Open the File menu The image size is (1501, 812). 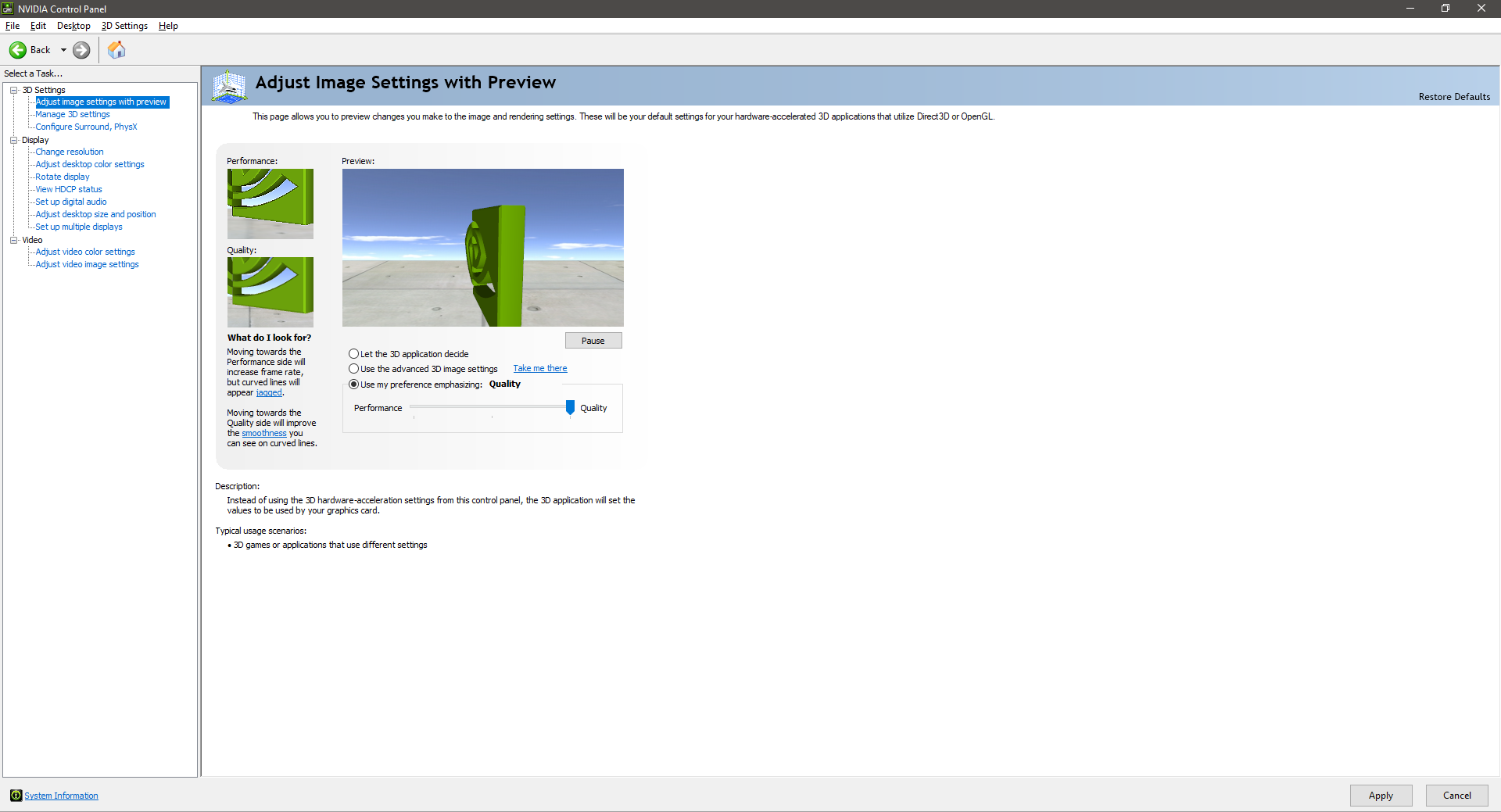13,26
